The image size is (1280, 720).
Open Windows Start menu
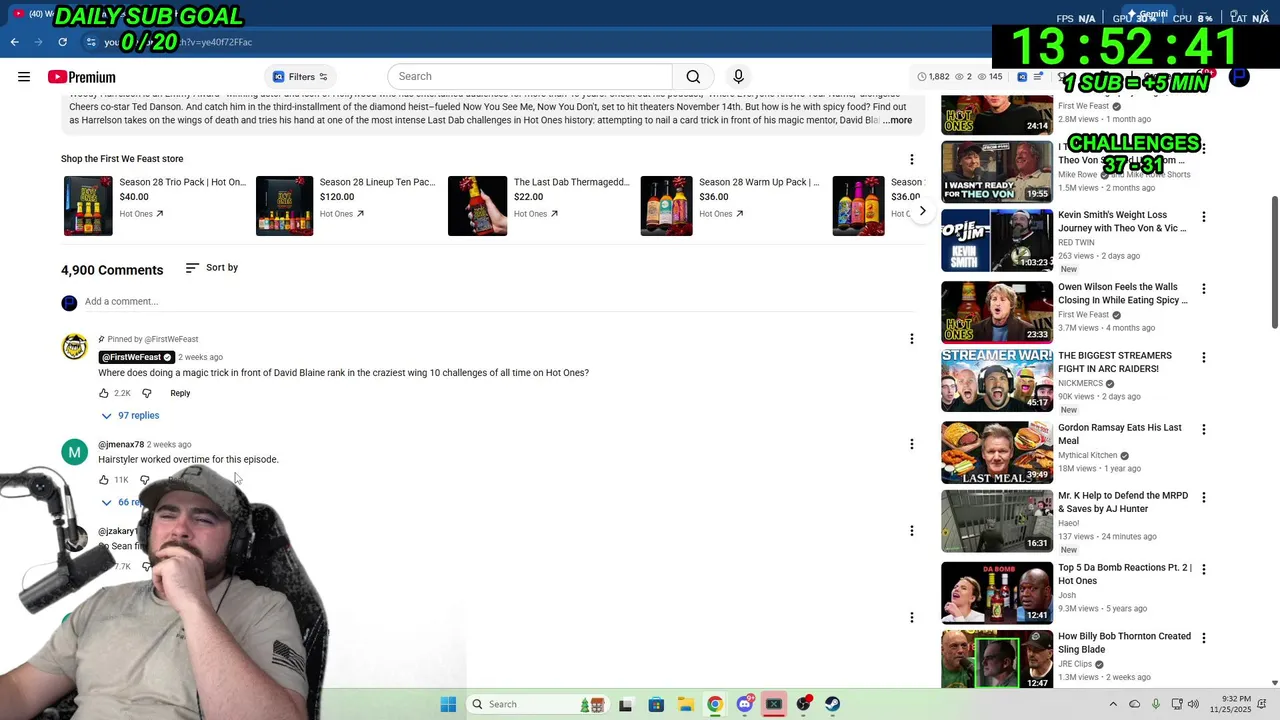(448, 704)
